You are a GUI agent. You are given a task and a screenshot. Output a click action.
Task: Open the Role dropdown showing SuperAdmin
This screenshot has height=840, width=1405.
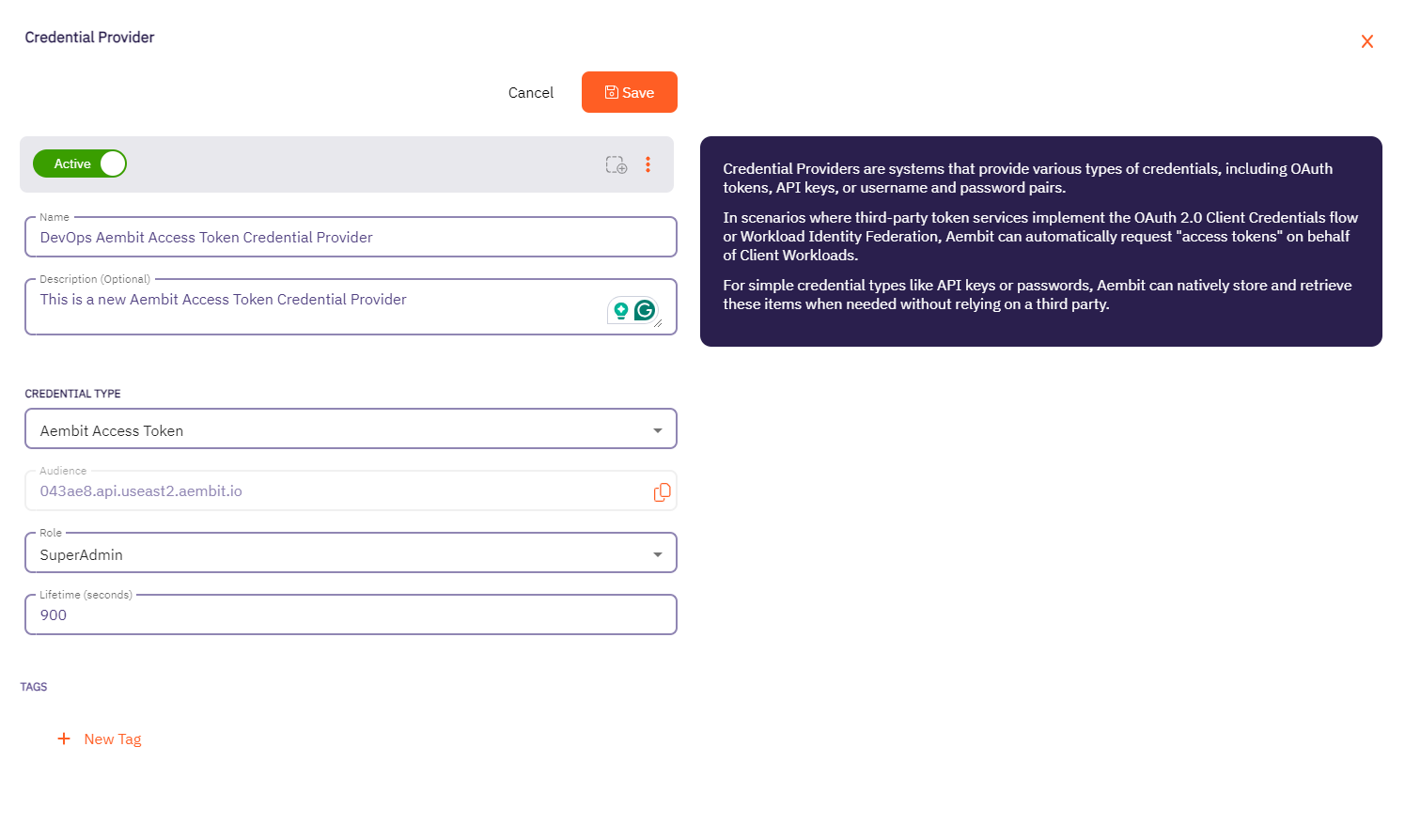[x=351, y=553]
